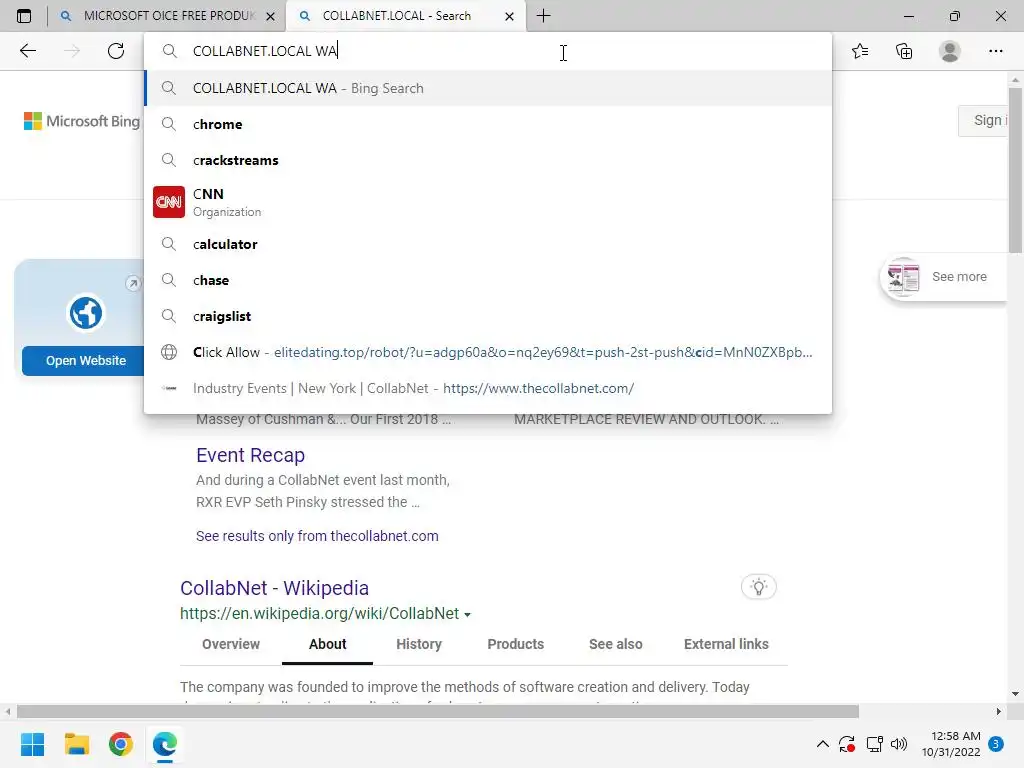This screenshot has height=768, width=1024.
Task: Select the CNN Organization suggestion
Action: [x=488, y=202]
